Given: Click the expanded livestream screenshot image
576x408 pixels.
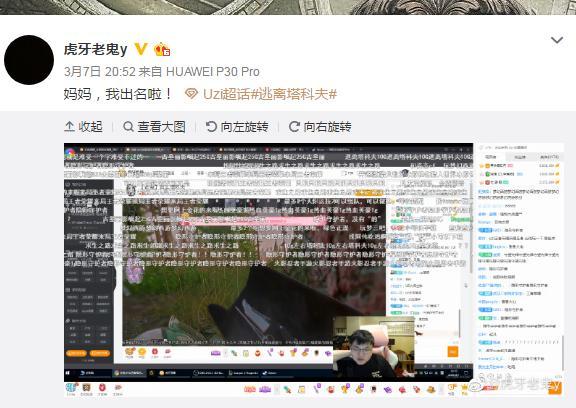Looking at the screenshot, I should click(314, 270).
